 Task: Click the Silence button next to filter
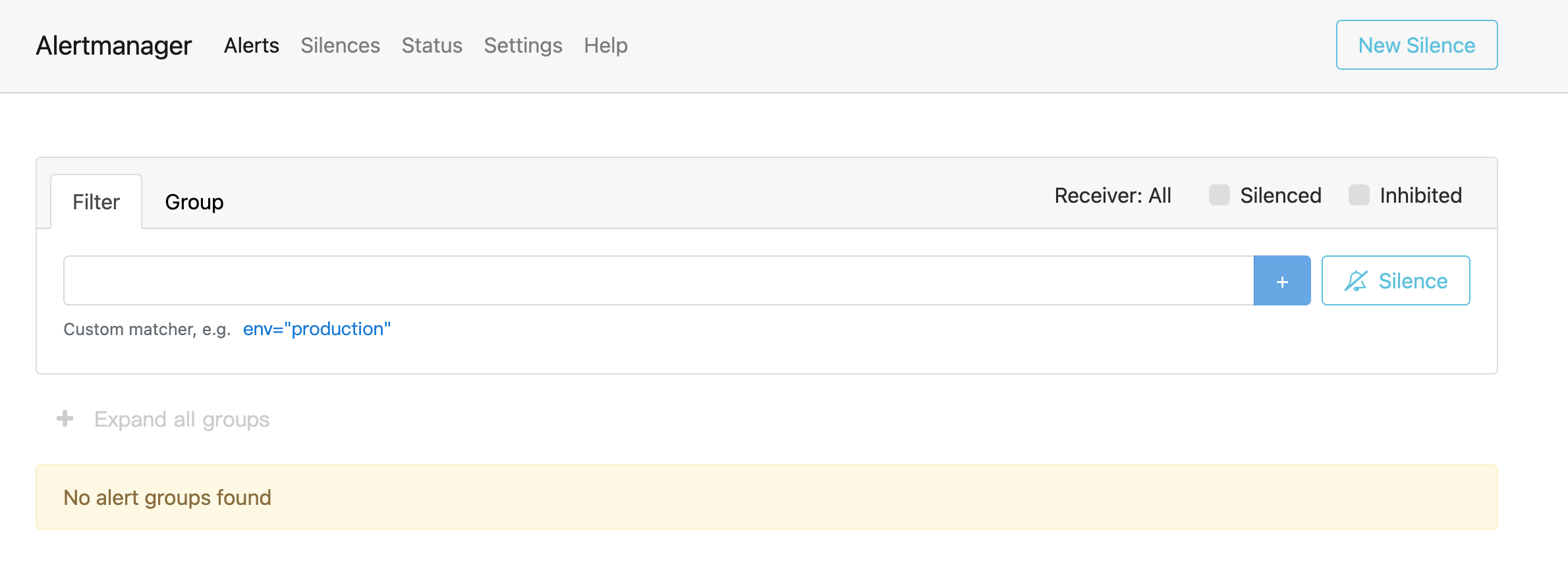coord(1396,280)
